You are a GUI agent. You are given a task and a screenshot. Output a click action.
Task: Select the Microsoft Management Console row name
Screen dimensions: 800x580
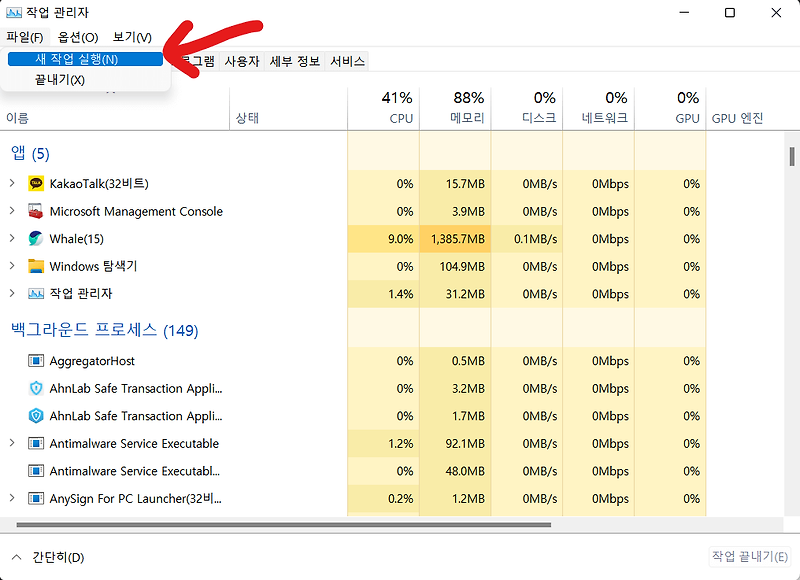click(136, 211)
